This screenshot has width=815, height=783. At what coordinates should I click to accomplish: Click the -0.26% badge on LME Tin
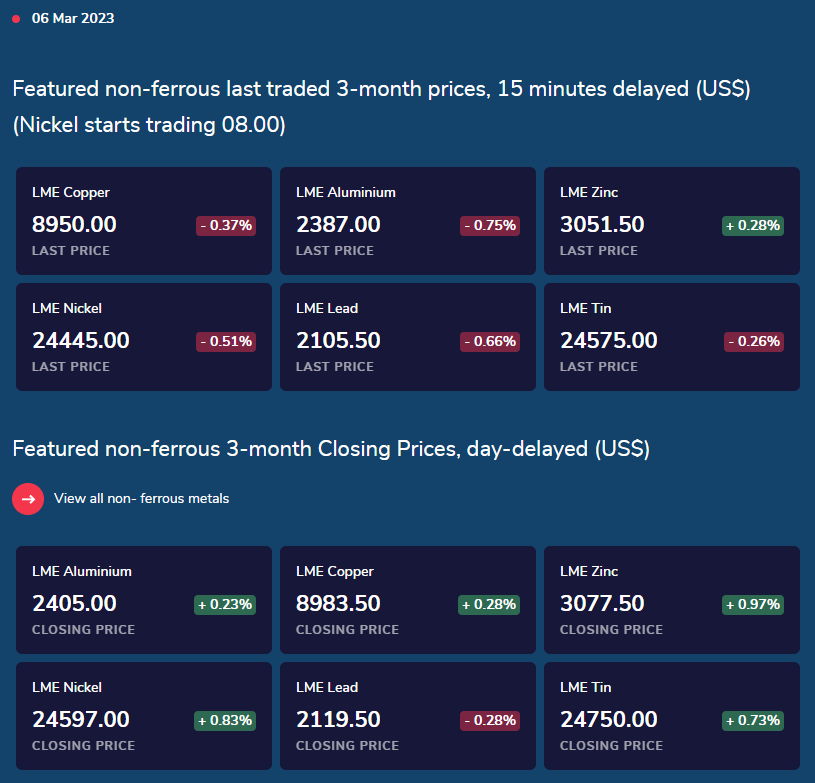pyautogui.click(x=754, y=342)
